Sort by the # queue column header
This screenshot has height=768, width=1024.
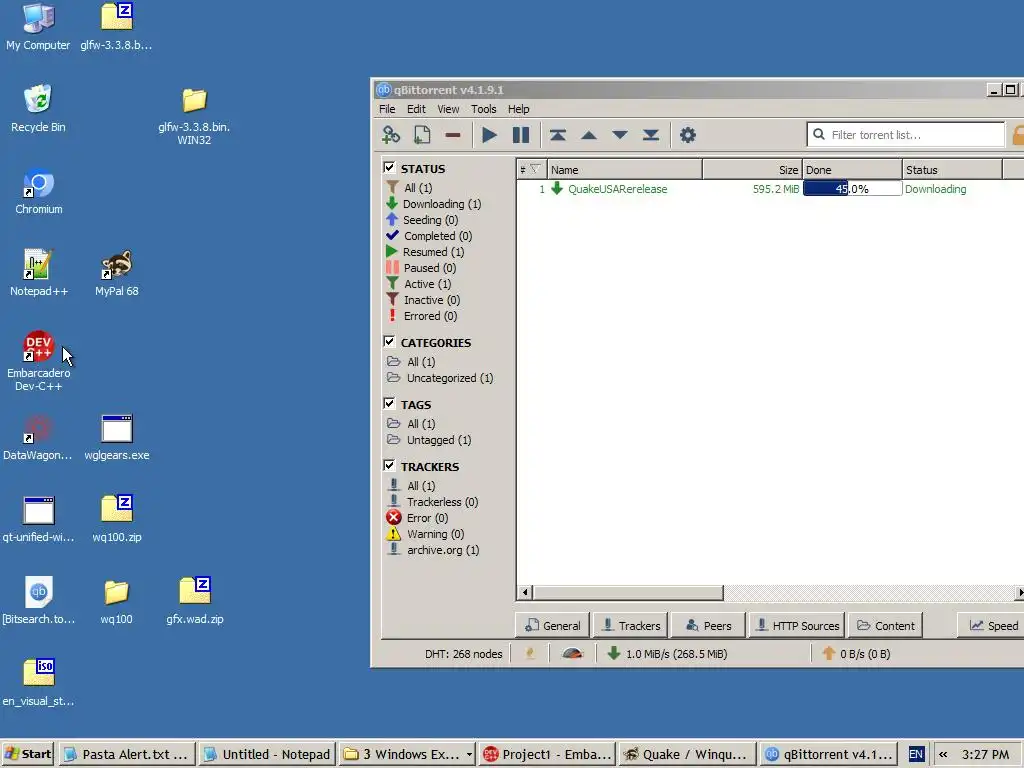click(x=531, y=170)
